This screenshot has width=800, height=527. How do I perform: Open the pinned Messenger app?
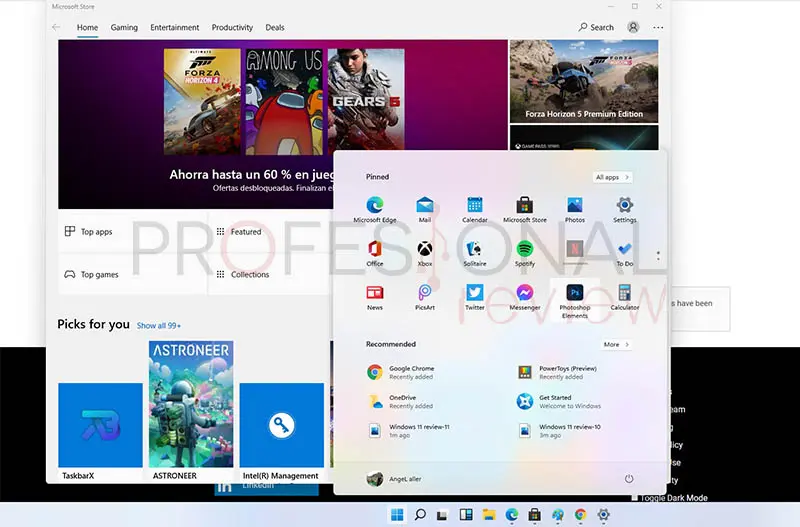(x=524, y=297)
